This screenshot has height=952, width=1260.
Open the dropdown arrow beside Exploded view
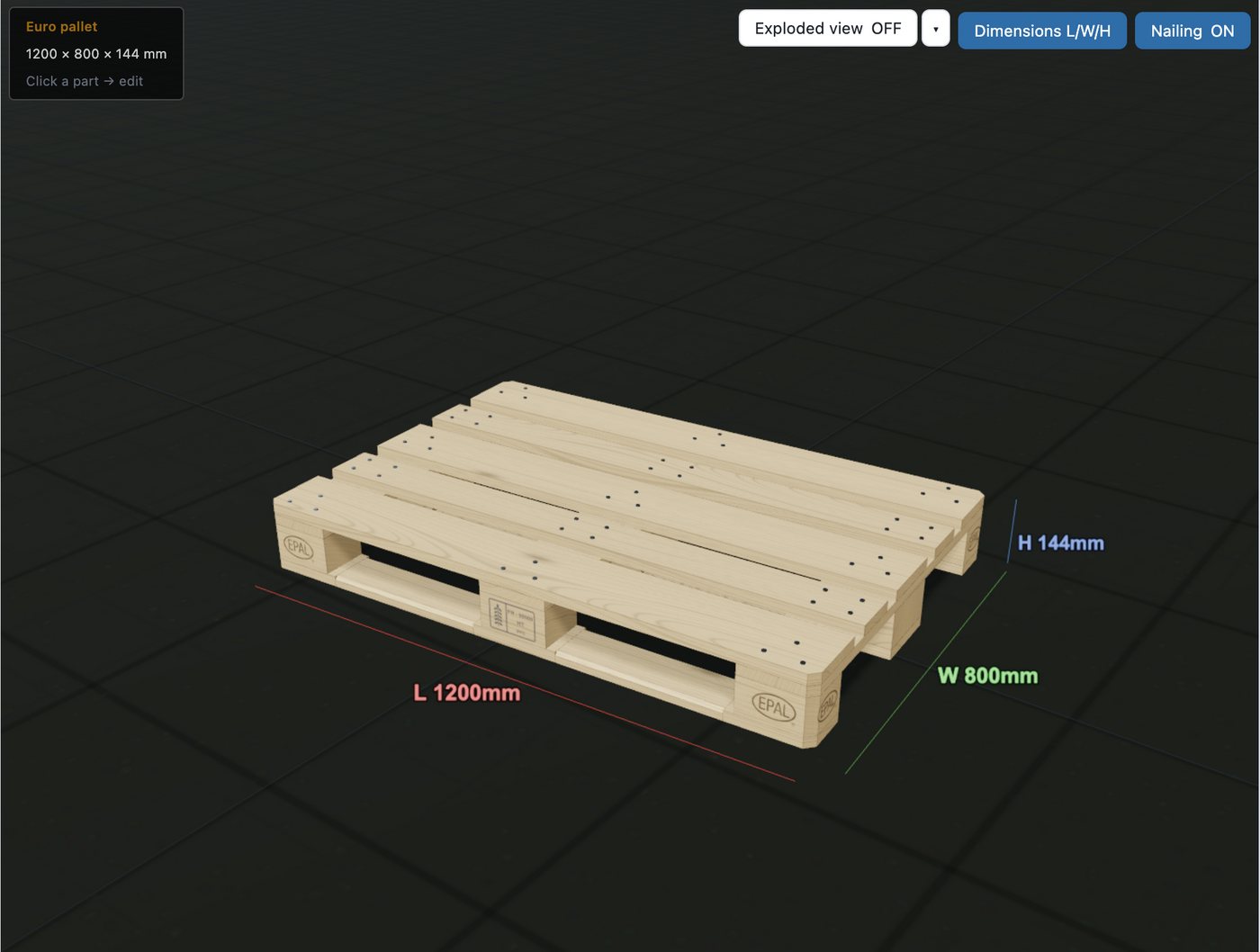(936, 29)
